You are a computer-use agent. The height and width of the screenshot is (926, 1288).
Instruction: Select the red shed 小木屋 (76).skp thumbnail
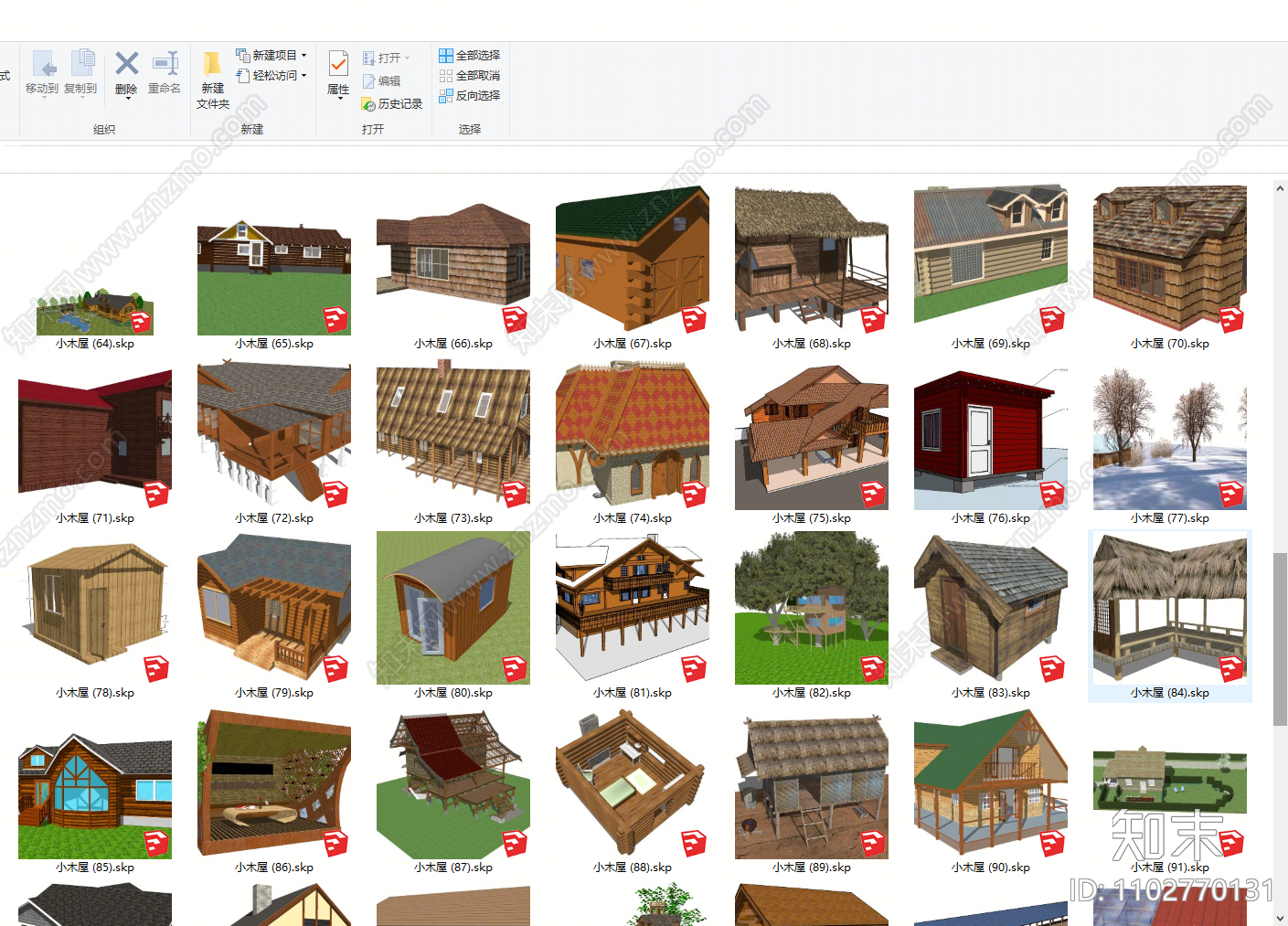[x=991, y=439]
